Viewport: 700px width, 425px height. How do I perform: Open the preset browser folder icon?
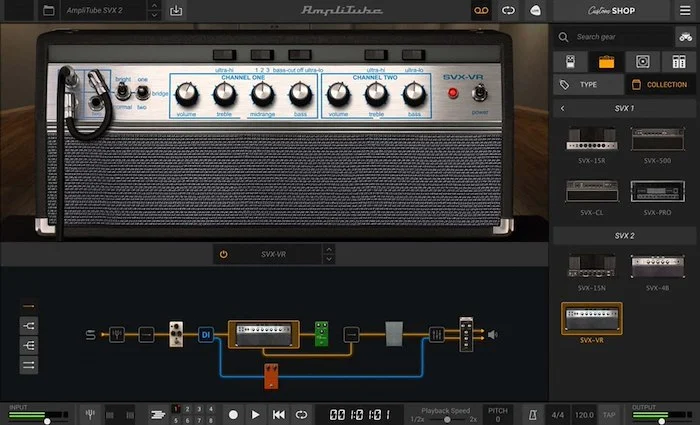point(48,11)
